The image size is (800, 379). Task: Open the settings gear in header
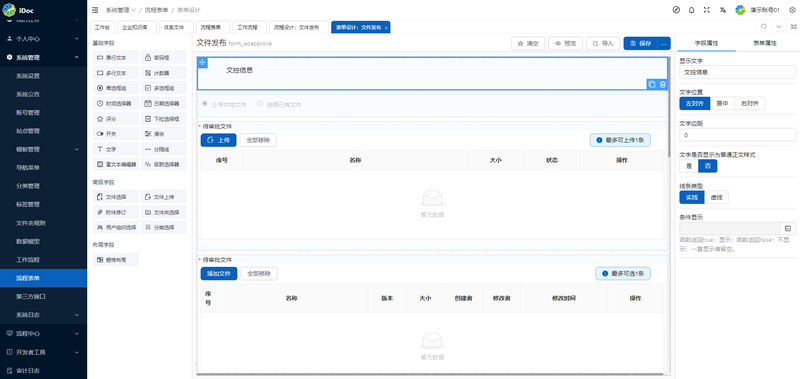coord(792,10)
